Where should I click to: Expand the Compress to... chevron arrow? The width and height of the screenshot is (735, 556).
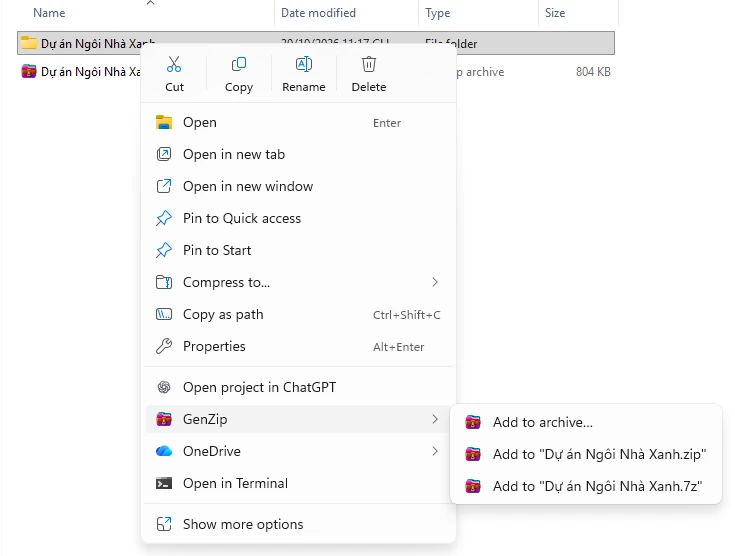435,282
